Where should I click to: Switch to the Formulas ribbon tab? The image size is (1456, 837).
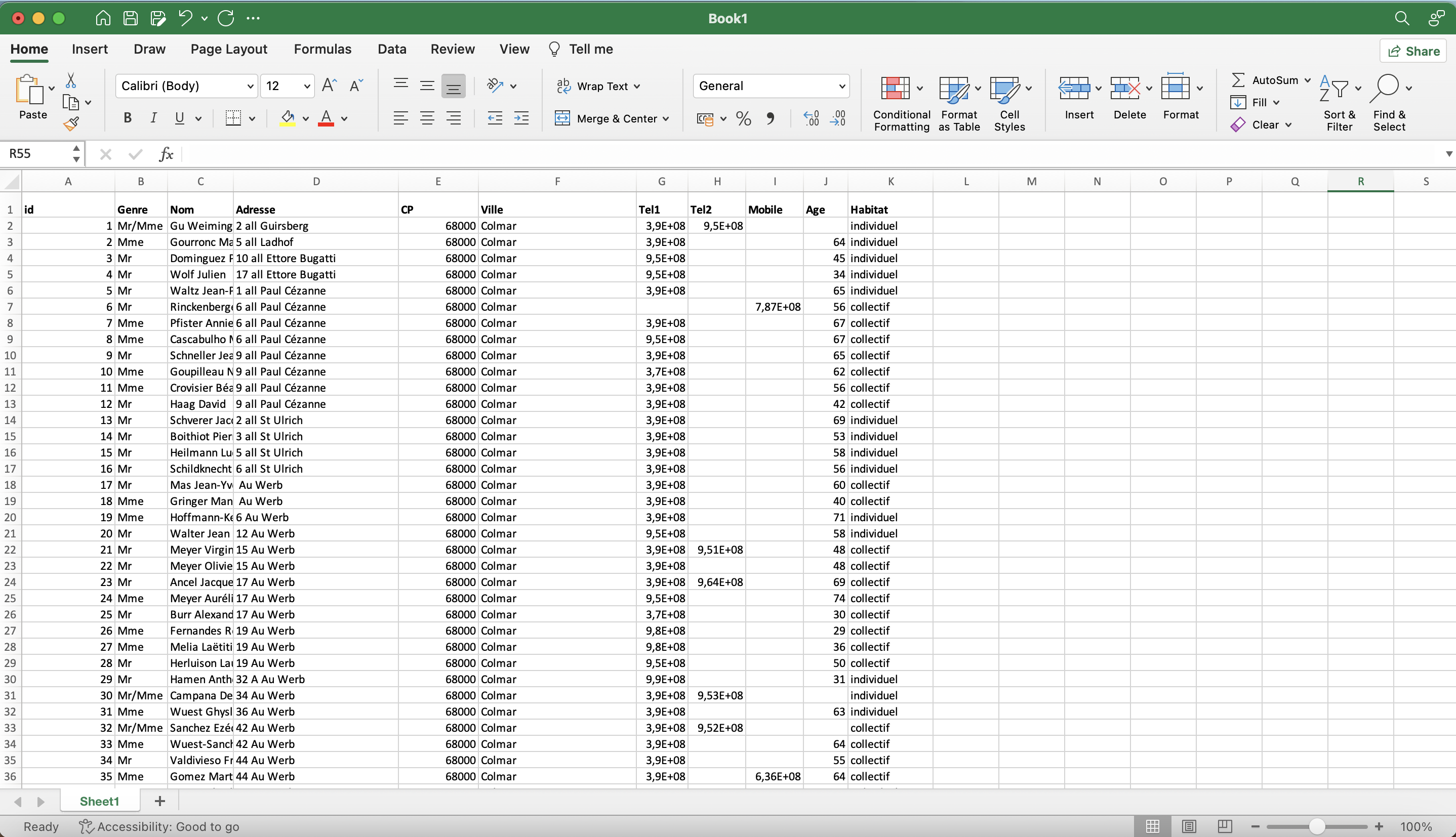point(322,49)
